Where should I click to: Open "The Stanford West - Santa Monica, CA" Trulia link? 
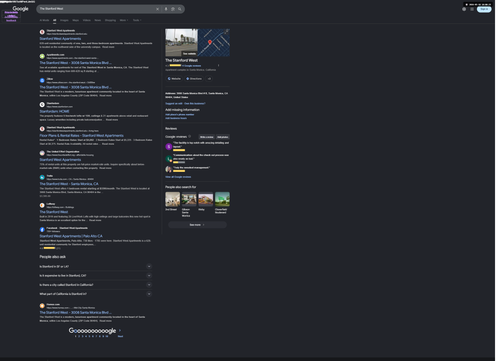click(x=69, y=184)
